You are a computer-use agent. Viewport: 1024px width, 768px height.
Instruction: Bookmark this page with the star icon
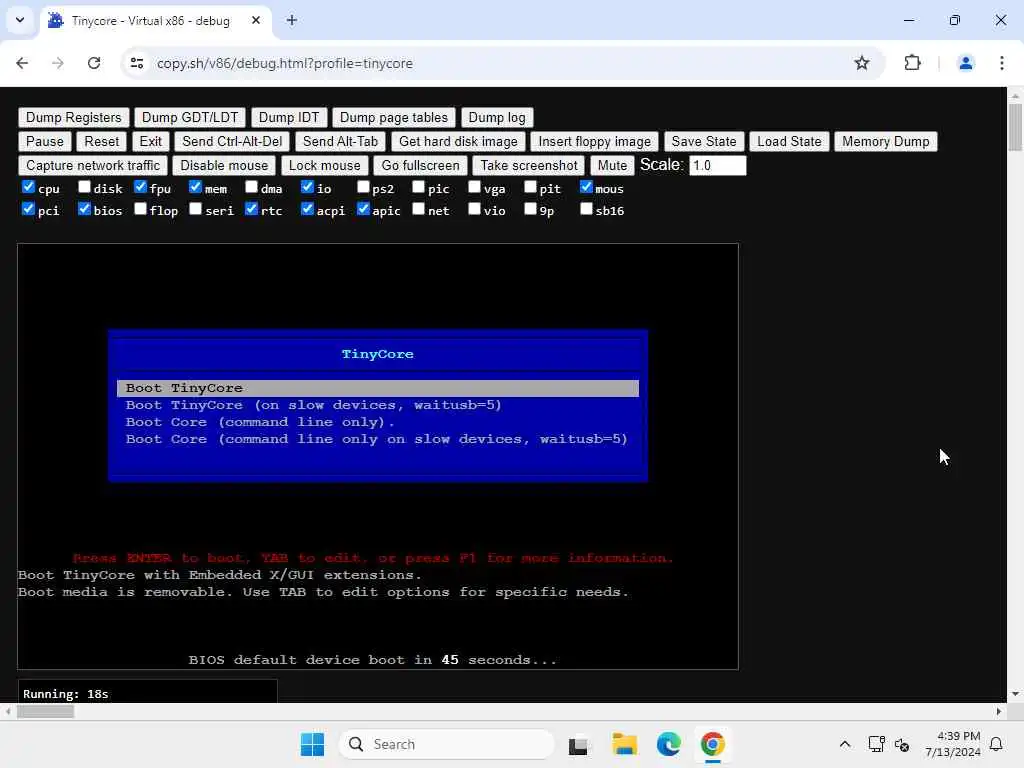[862, 63]
